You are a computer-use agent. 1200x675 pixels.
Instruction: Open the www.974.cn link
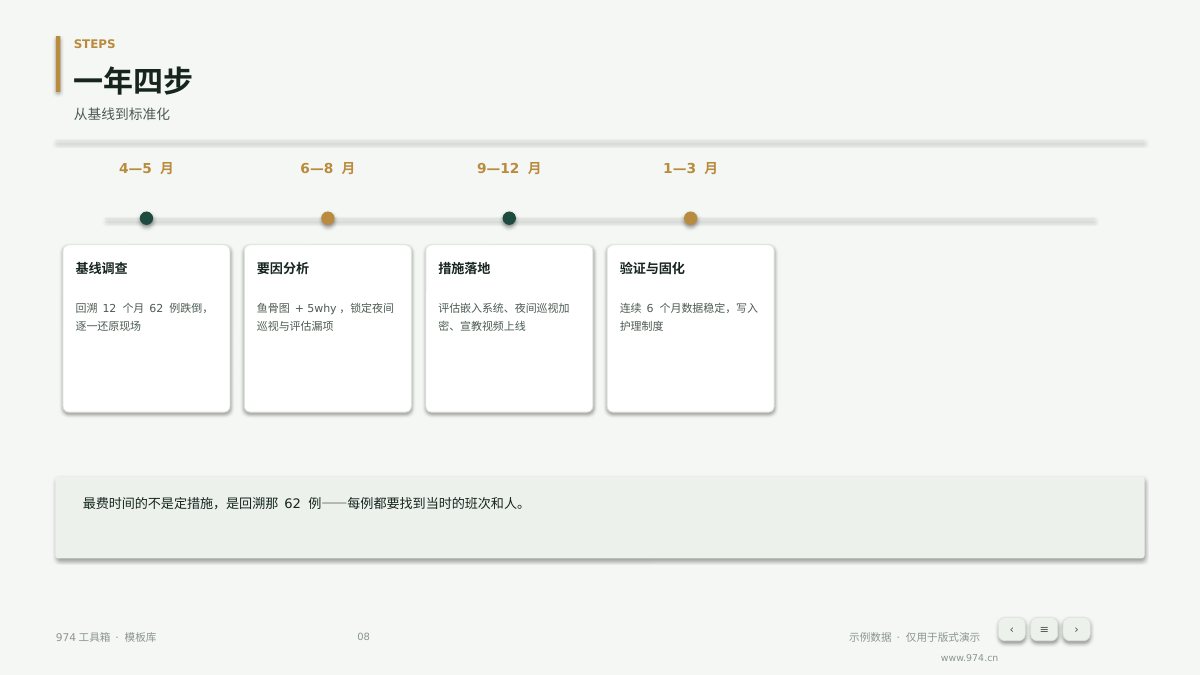(969, 658)
